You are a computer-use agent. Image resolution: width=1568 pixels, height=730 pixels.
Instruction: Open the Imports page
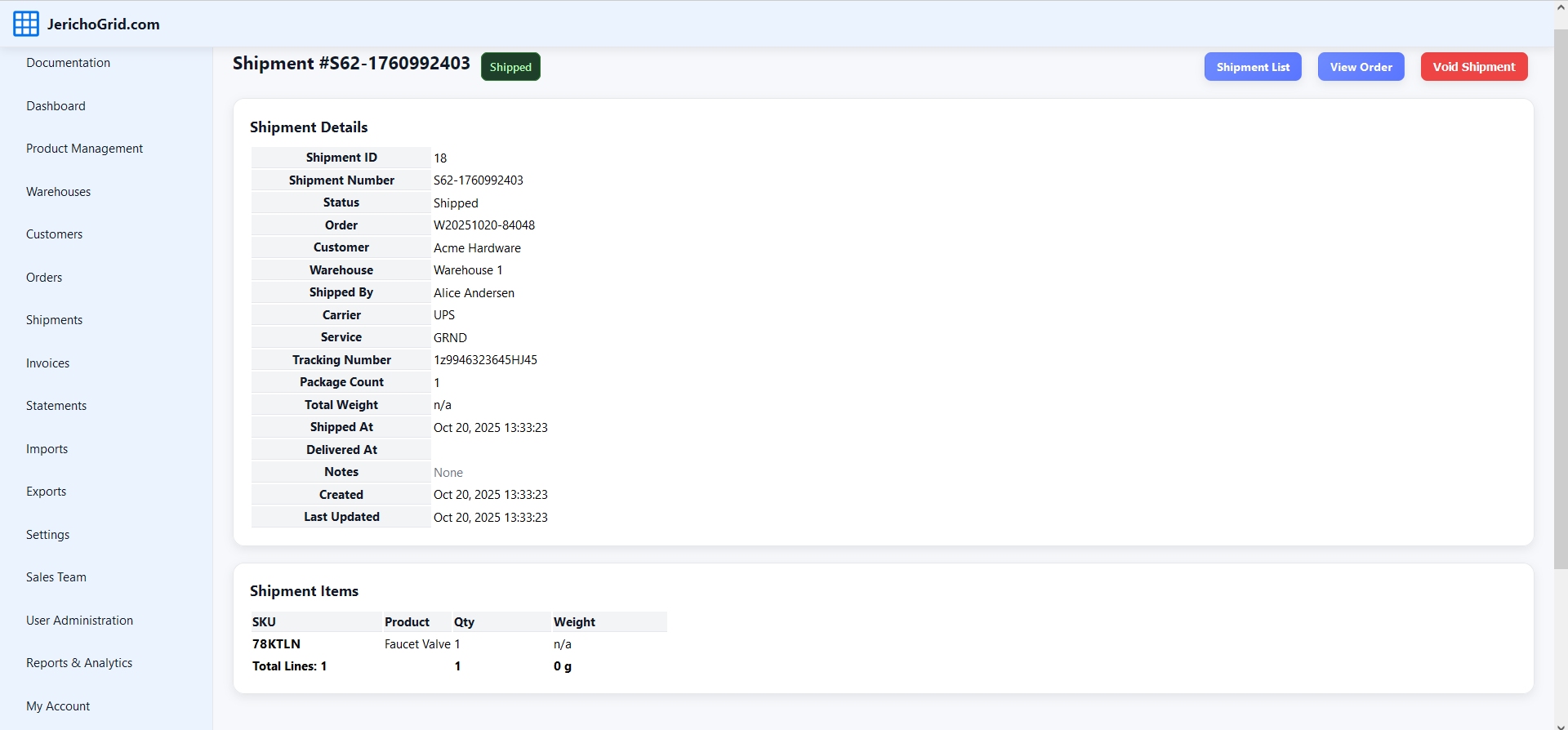click(x=47, y=449)
